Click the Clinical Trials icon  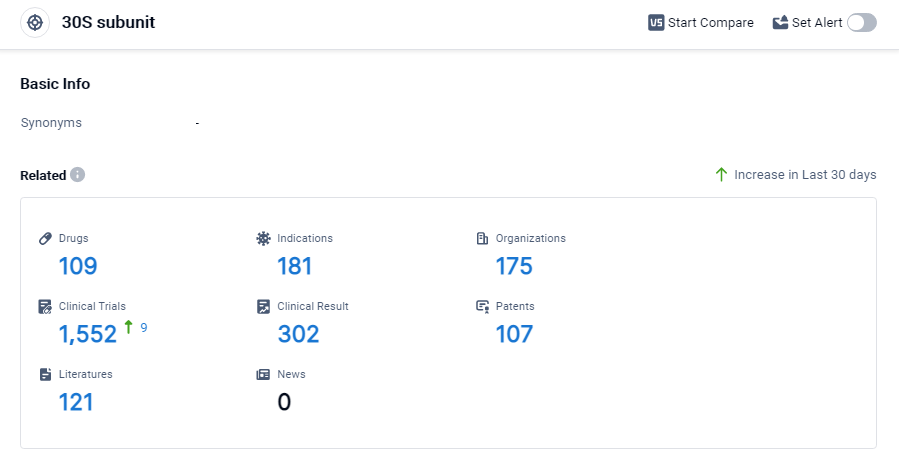click(45, 306)
